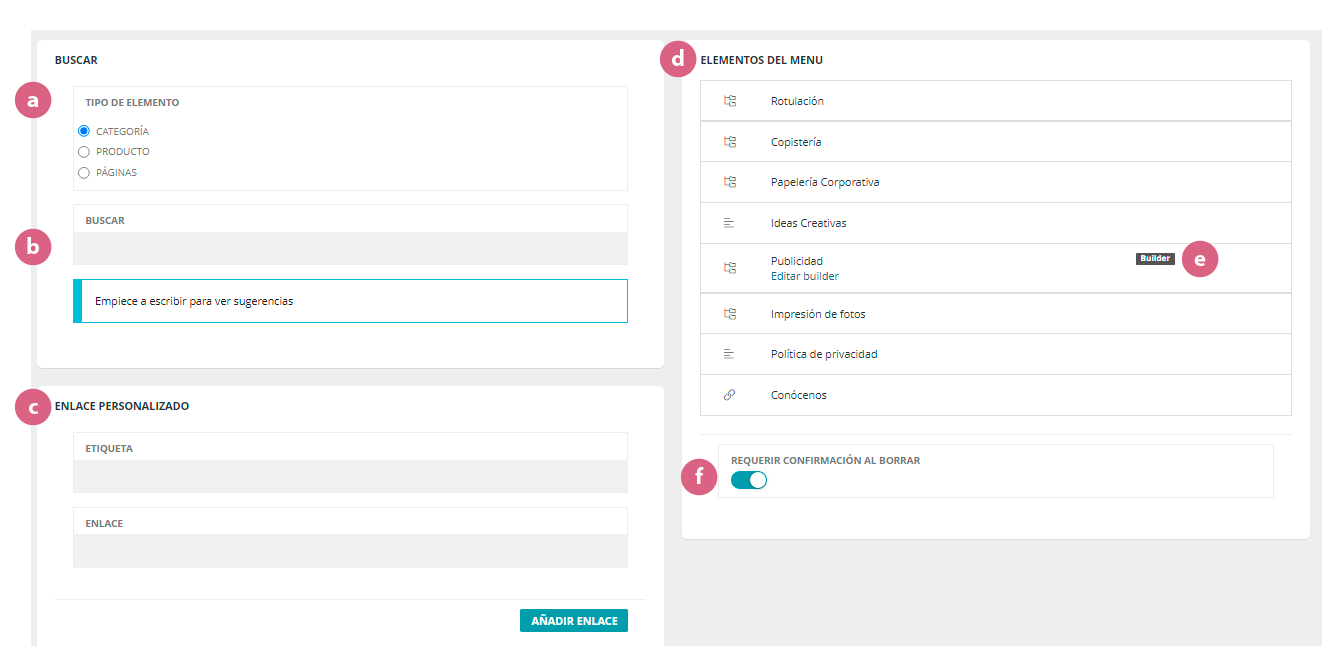Image resolution: width=1337 pixels, height=667 pixels.
Task: Select the Categoría radio option
Action: [84, 131]
